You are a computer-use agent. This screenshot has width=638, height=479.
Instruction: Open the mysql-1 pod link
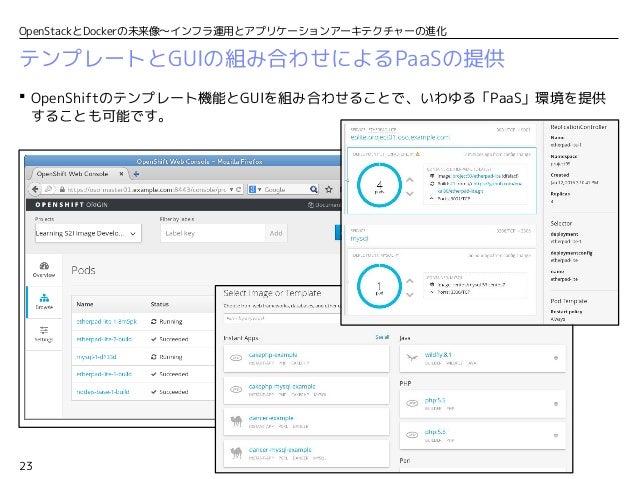point(96,357)
